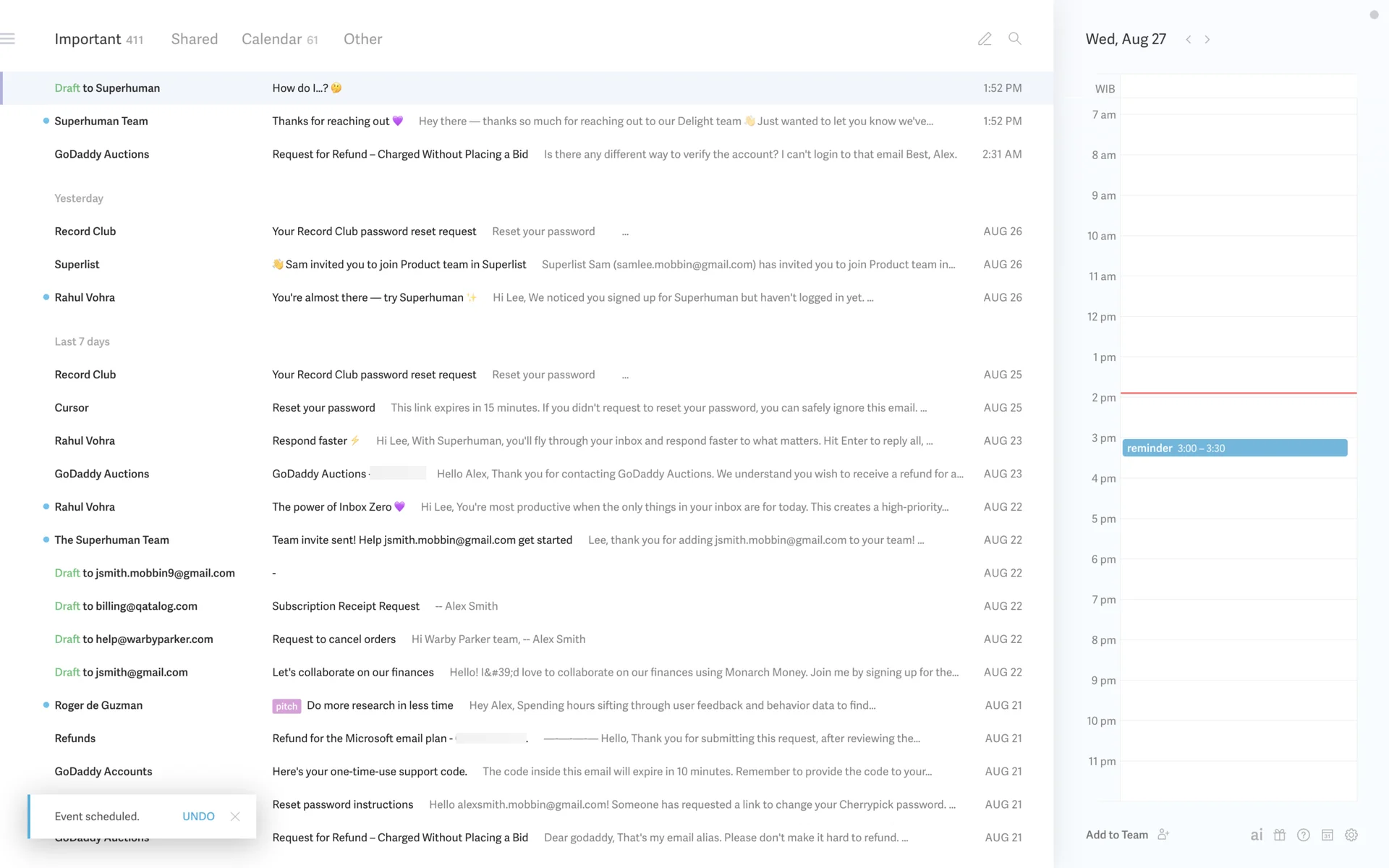
Task: Go to next calendar day
Action: pyautogui.click(x=1207, y=40)
